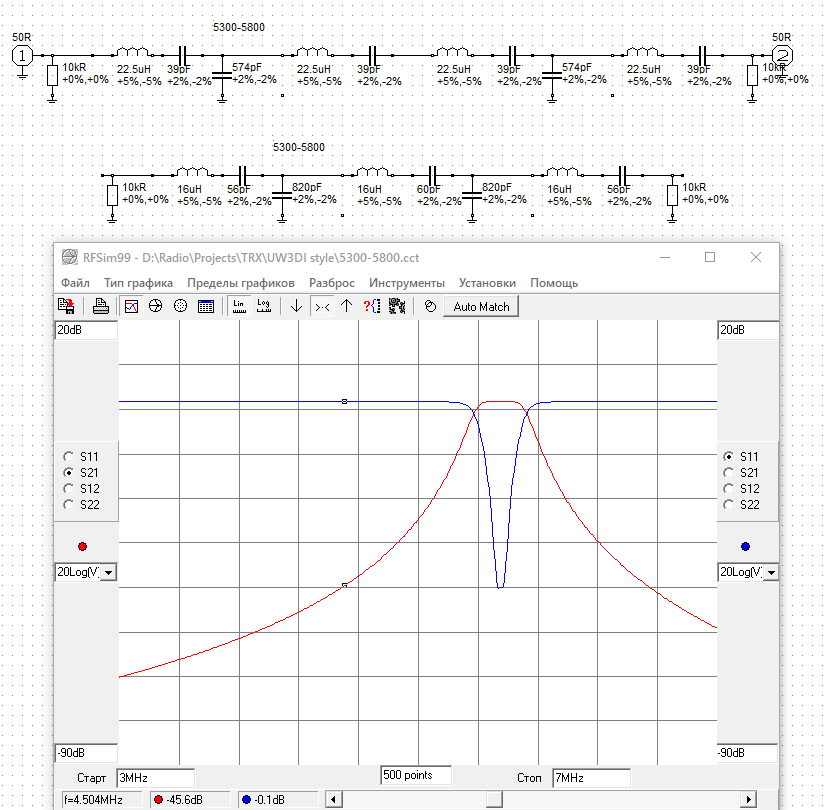Click the down arrow marker icon

(297, 307)
